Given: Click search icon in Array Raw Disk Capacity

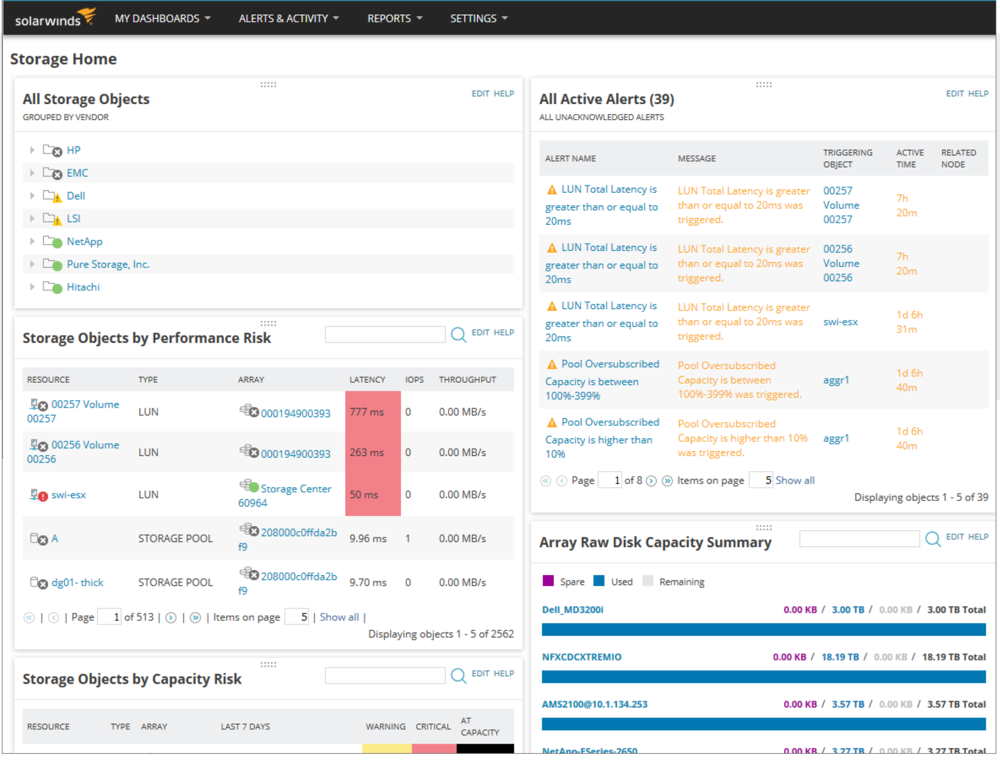Looking at the screenshot, I should (932, 539).
